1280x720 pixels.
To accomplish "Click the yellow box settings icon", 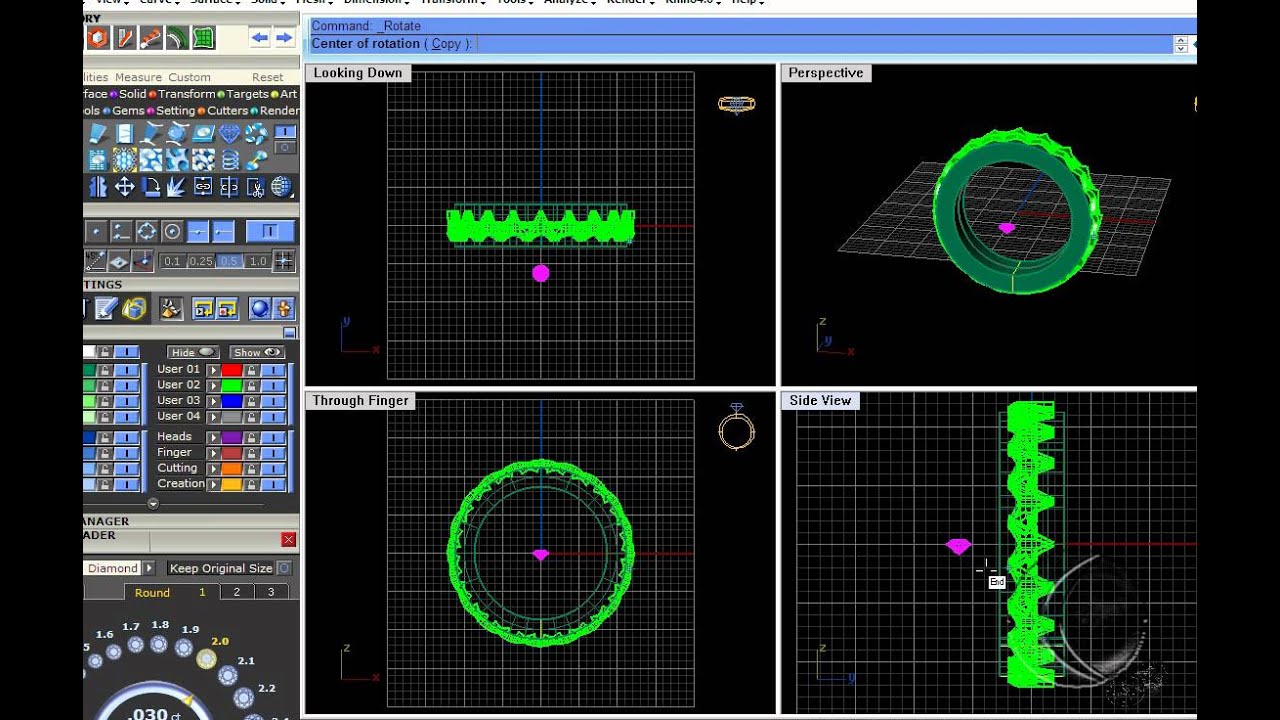I will pyautogui.click(x=135, y=309).
